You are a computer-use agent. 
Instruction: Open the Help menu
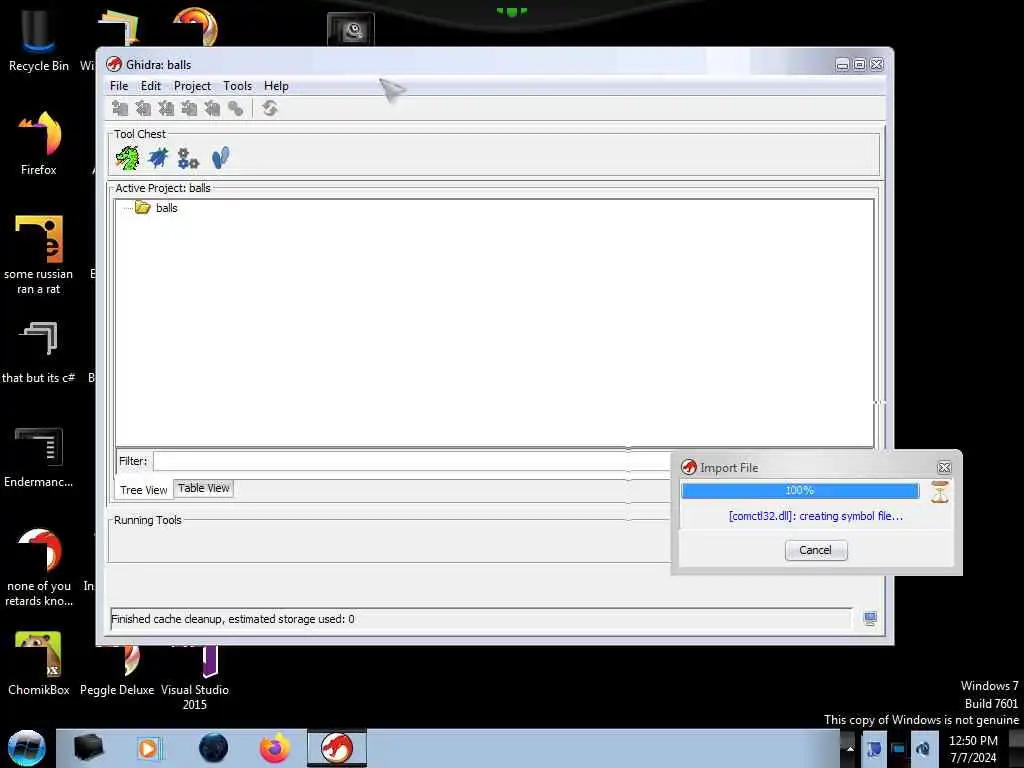point(276,86)
